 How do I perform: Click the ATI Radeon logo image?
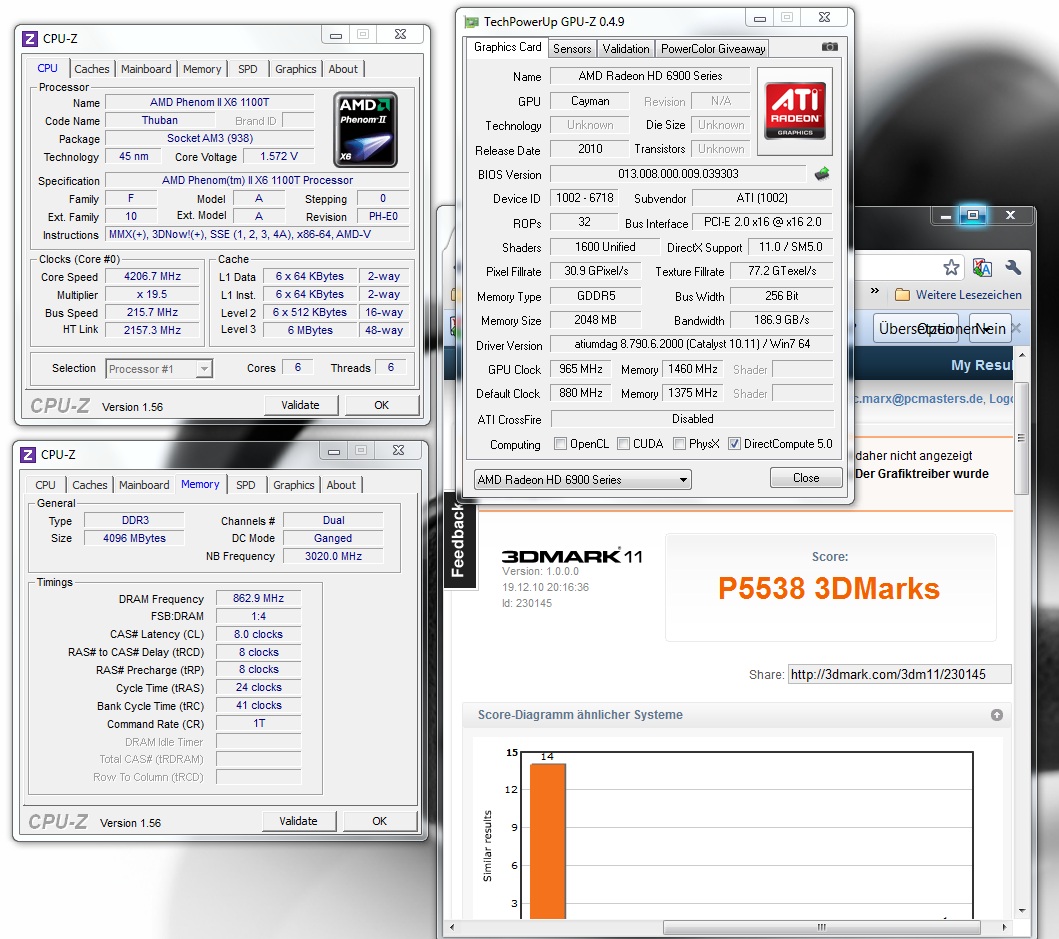794,110
